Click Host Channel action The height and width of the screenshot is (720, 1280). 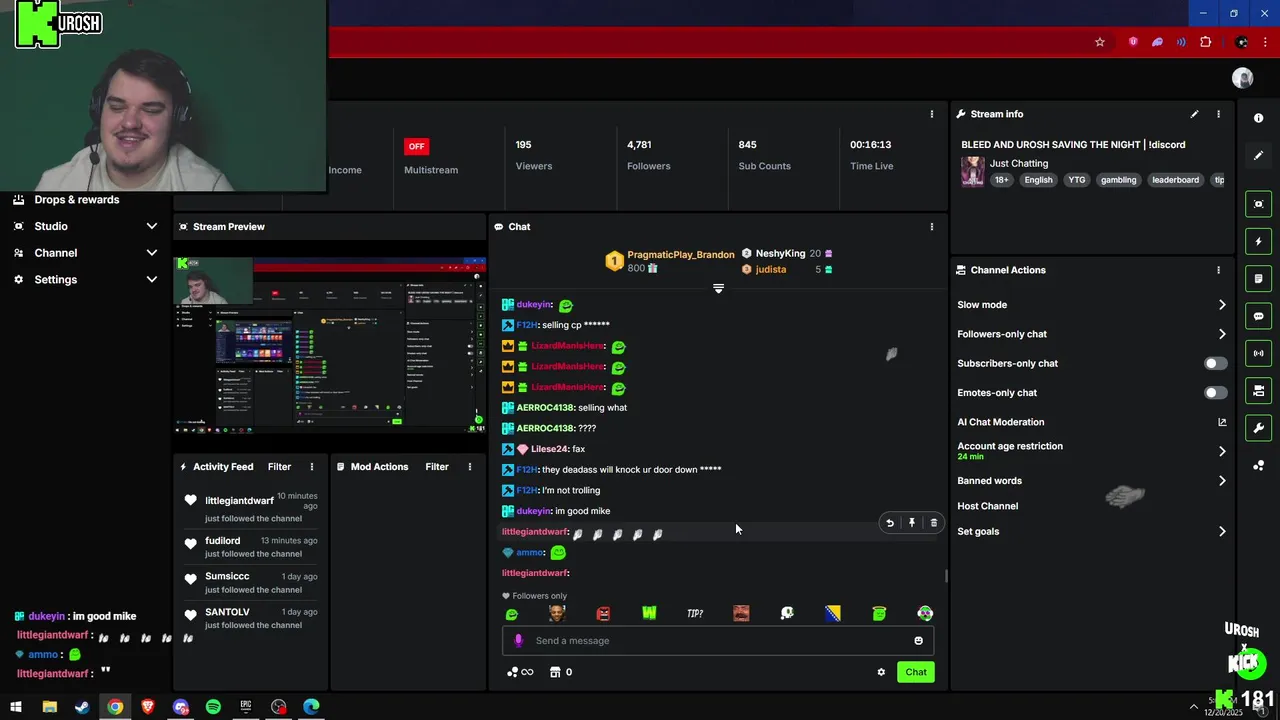coord(987,506)
